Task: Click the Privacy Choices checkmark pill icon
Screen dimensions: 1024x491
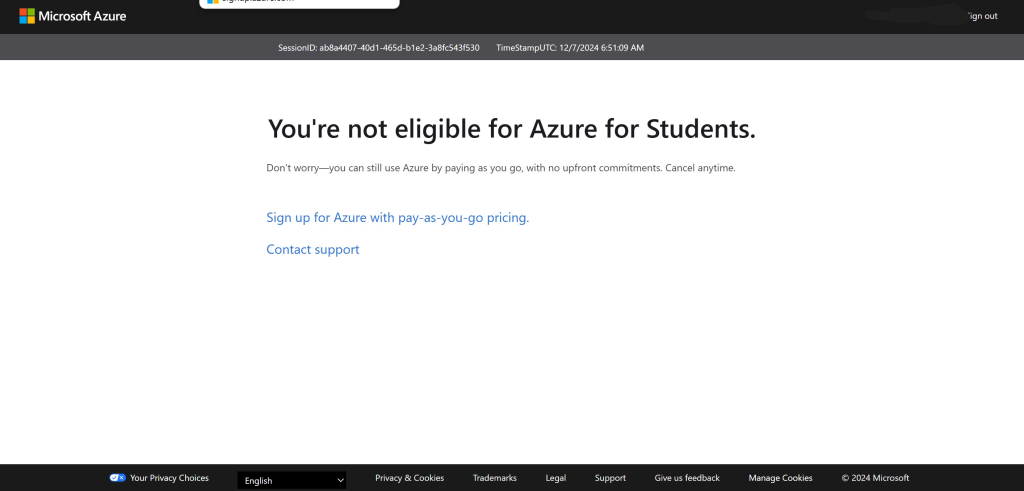Action: [x=117, y=478]
